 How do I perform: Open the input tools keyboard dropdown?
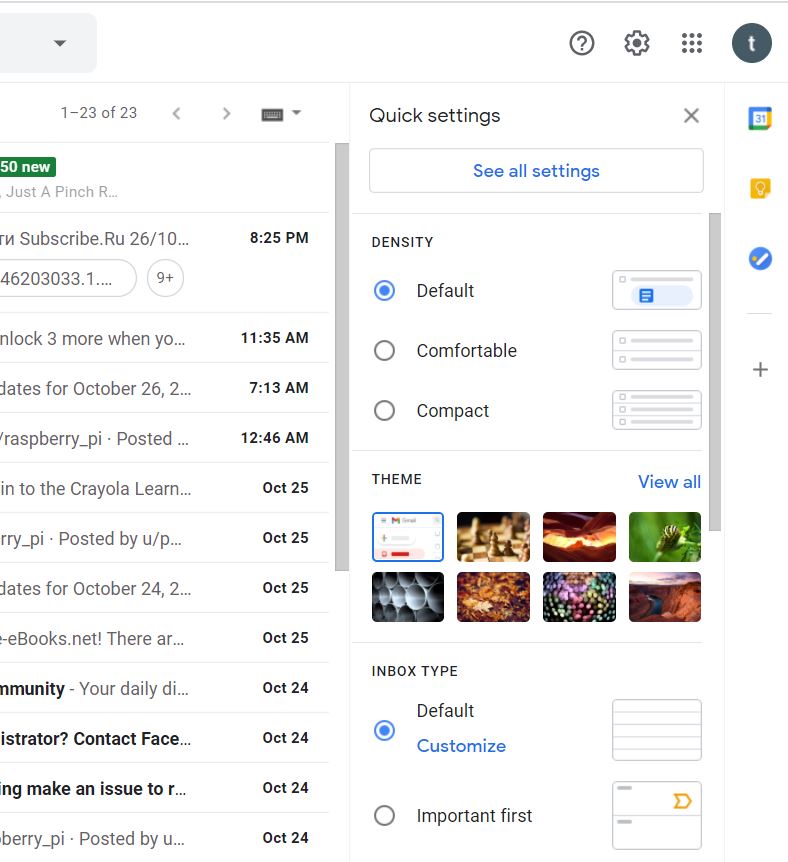point(281,114)
